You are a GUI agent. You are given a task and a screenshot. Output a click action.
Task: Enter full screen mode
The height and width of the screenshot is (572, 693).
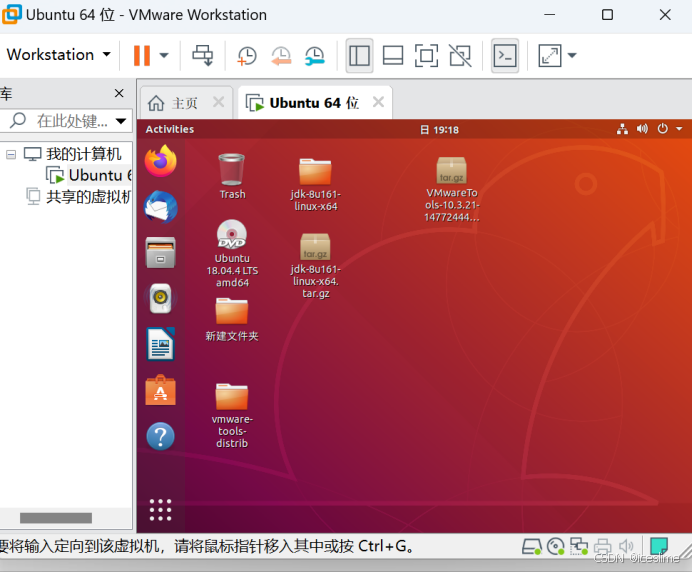(426, 56)
